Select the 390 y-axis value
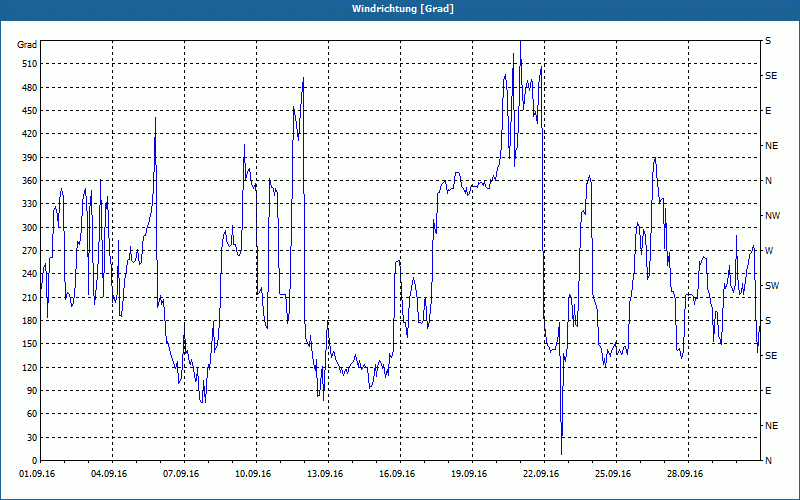Screen dimensions: 800x500 click(x=29, y=158)
